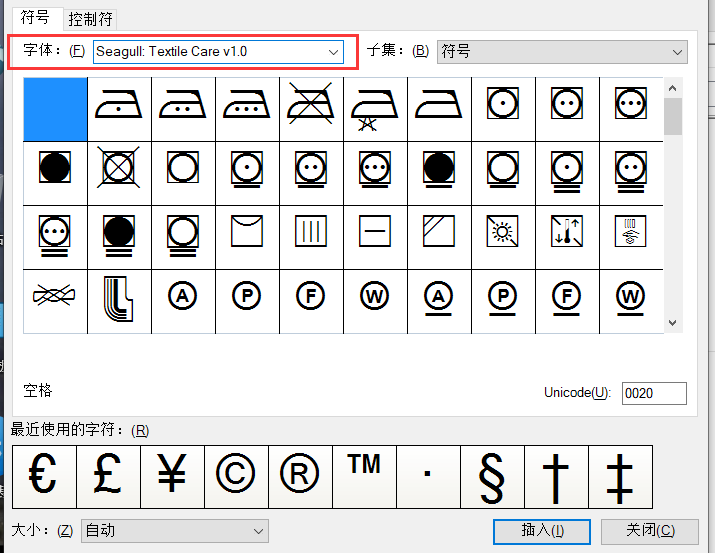This screenshot has width=715, height=553.
Task: Click the symbol grid scrollbar thumb
Action: (x=673, y=116)
